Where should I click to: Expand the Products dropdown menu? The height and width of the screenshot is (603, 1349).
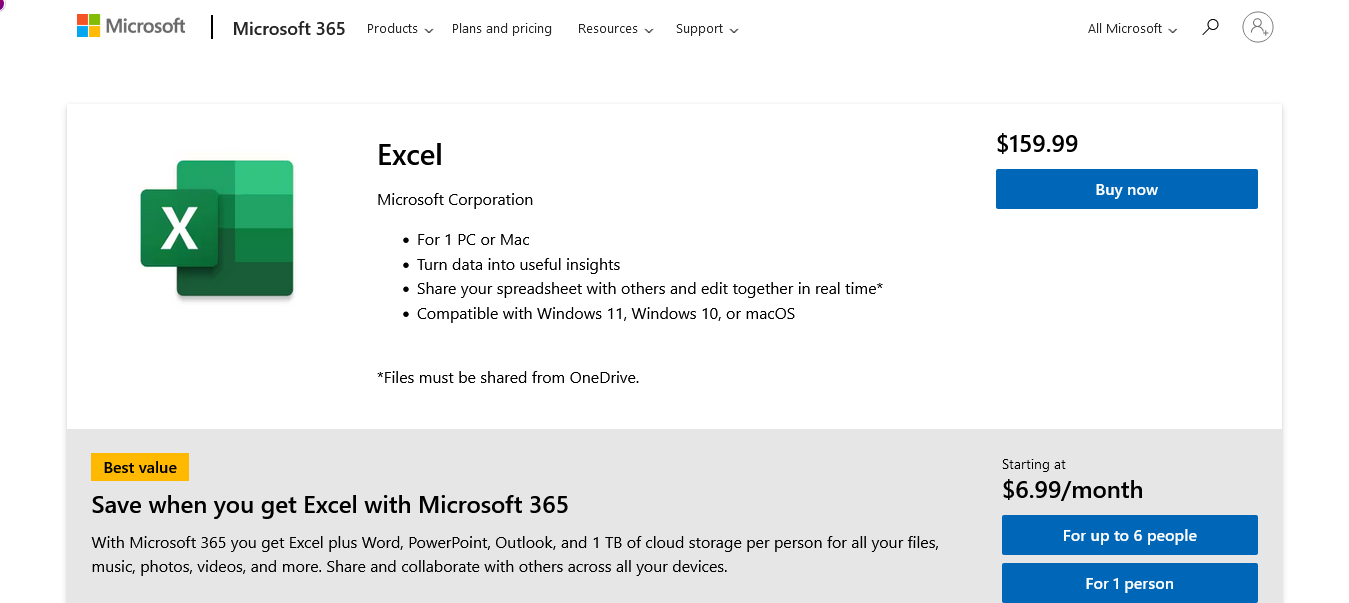click(399, 29)
